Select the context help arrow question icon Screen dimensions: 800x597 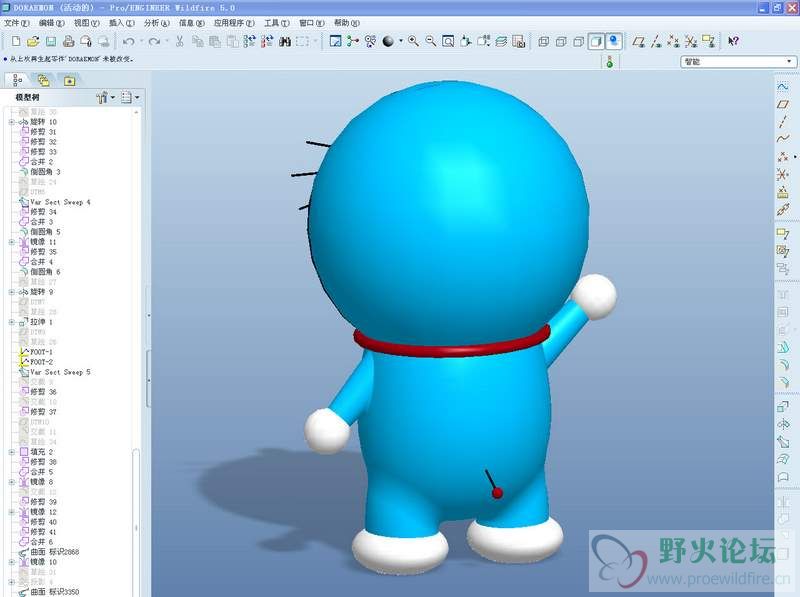[x=733, y=41]
